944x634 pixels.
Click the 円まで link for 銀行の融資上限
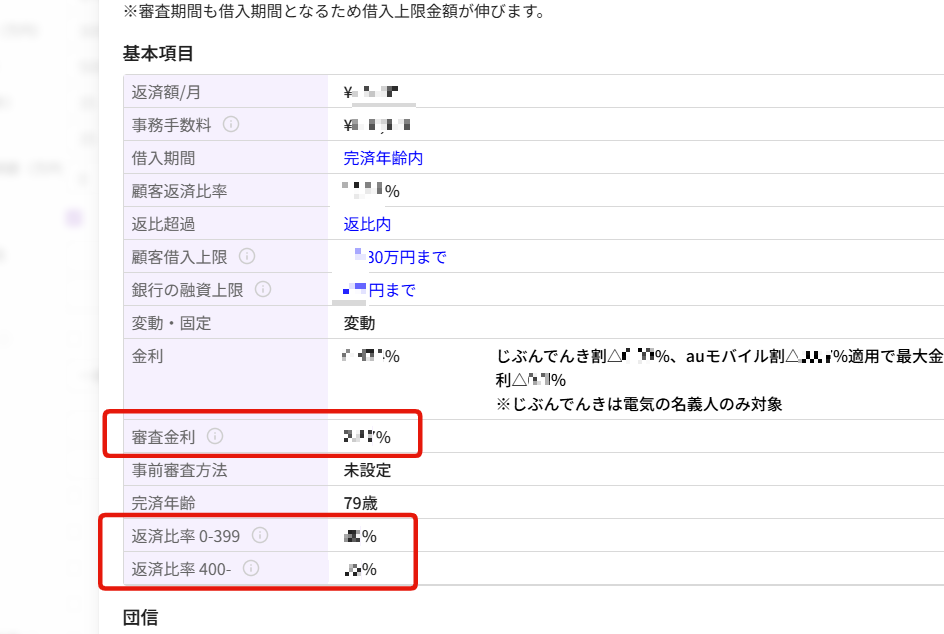click(391, 290)
